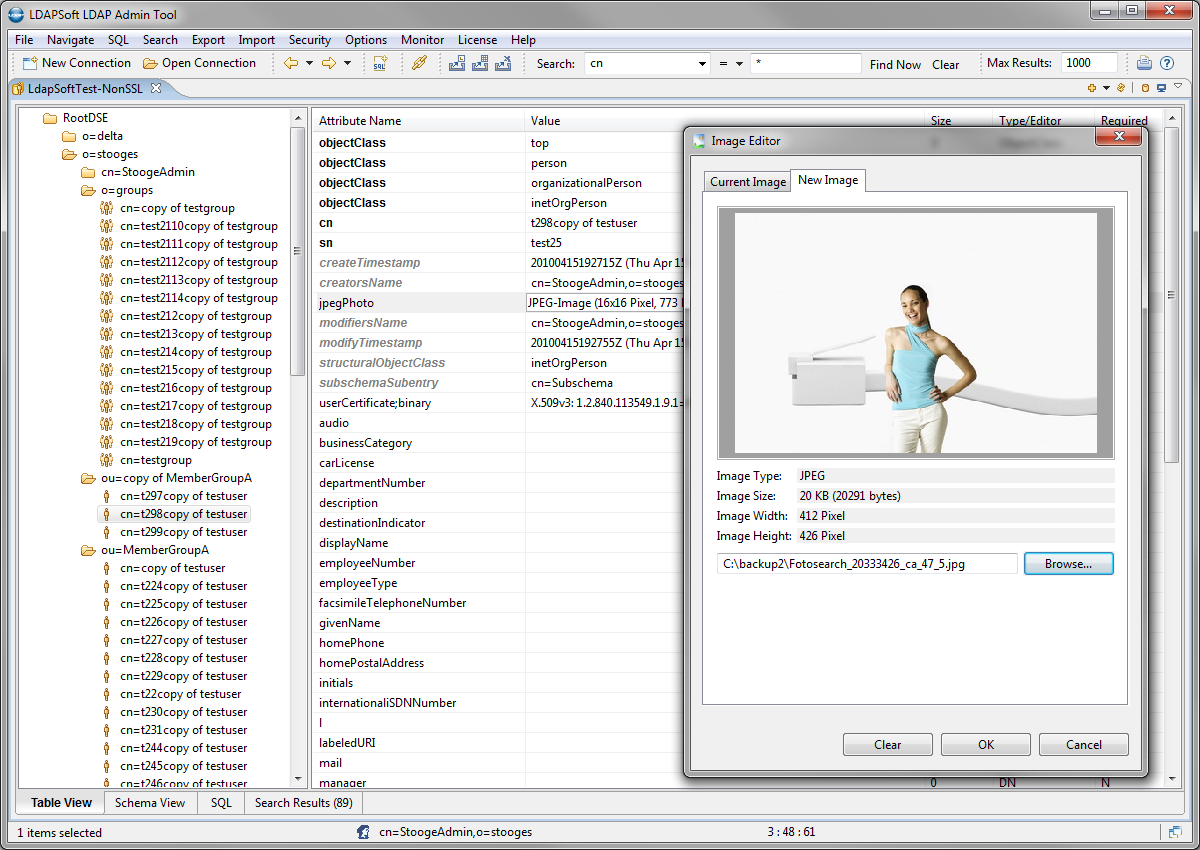The height and width of the screenshot is (850, 1200).
Task: Open the search attribute dropdown showing cn
Action: pyautogui.click(x=702, y=64)
